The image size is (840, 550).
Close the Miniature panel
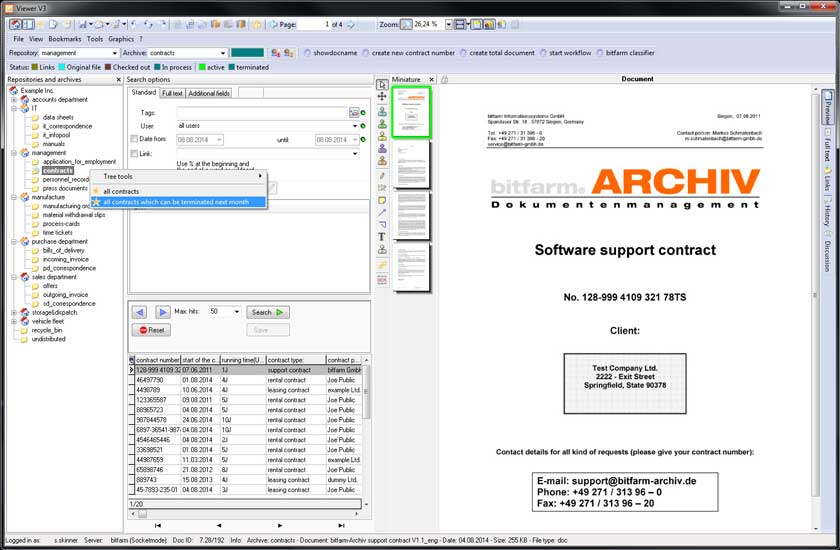pyautogui.click(x=431, y=79)
